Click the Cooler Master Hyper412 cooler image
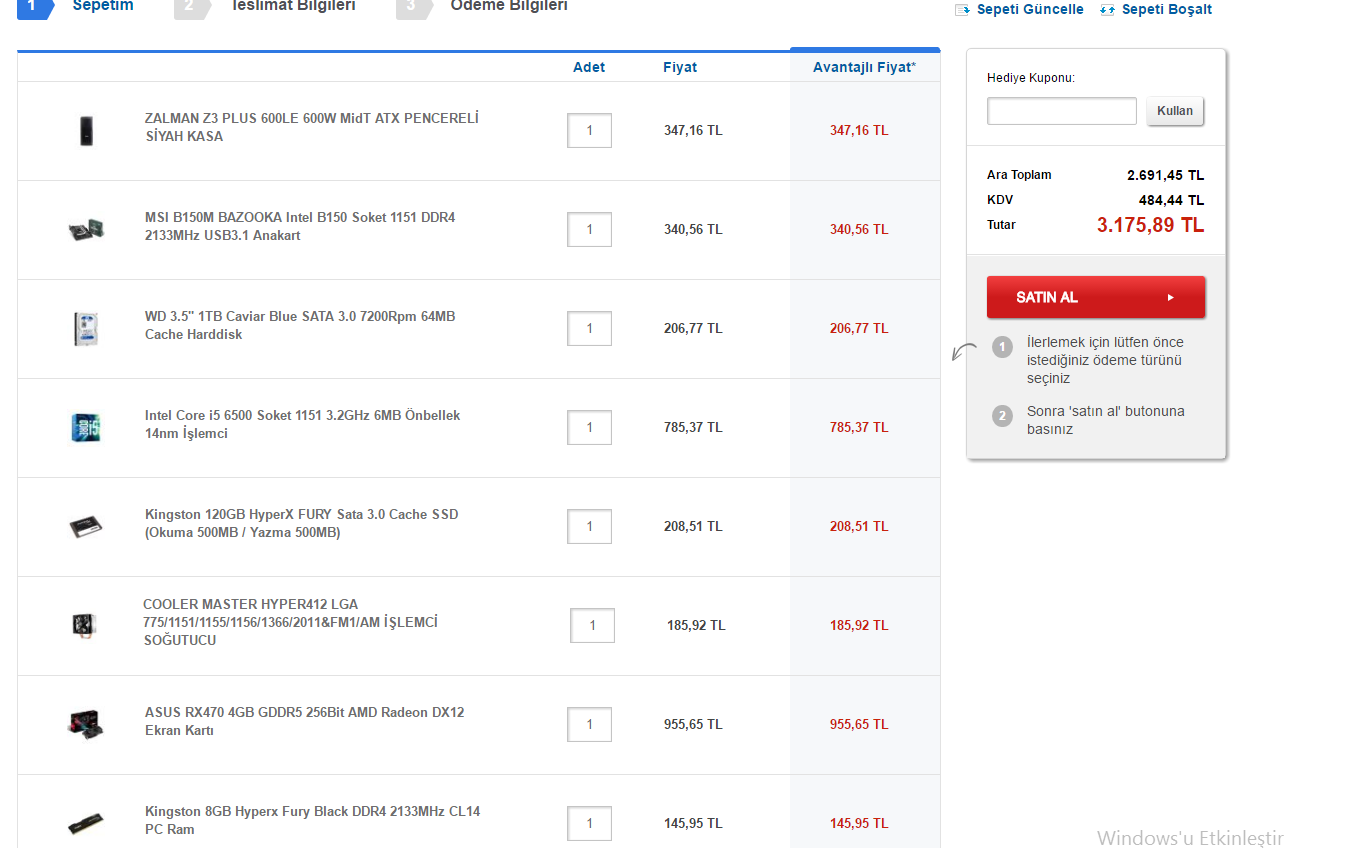Screen dimensions: 1364x848 (86, 625)
